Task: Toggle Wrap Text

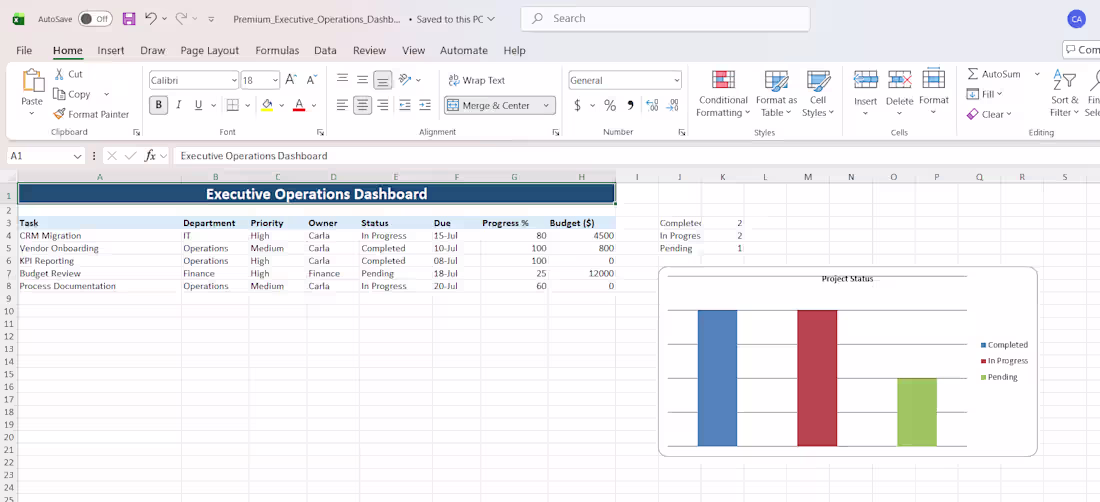Action: pos(477,80)
